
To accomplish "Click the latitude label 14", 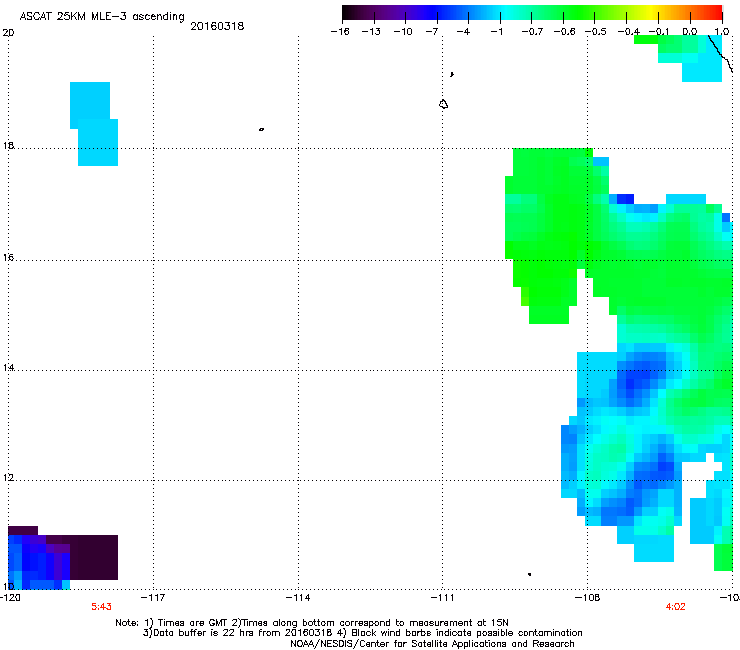I will 8,367.
